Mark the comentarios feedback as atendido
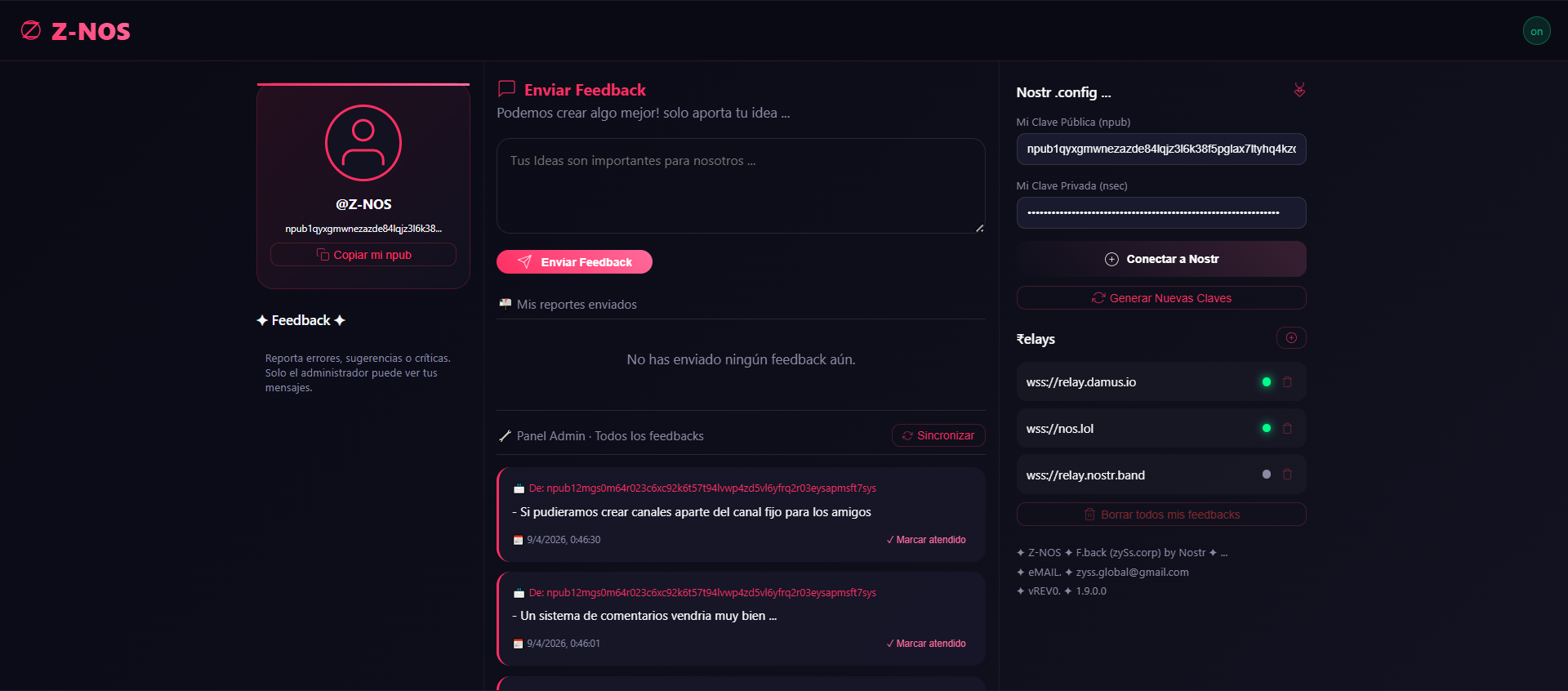Screen dimensions: 1568x691 [x=926, y=644]
